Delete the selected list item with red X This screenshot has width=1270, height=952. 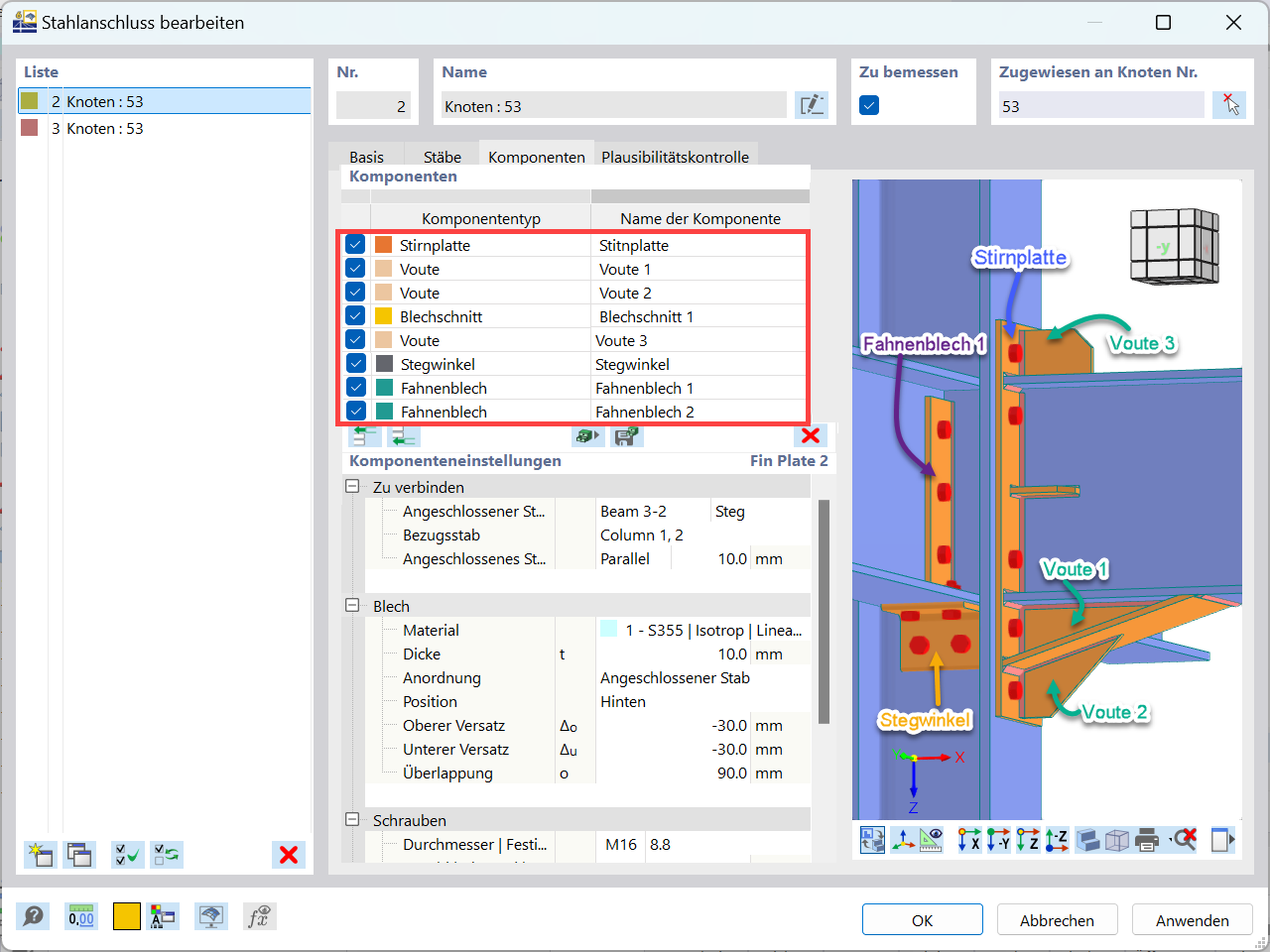(289, 855)
